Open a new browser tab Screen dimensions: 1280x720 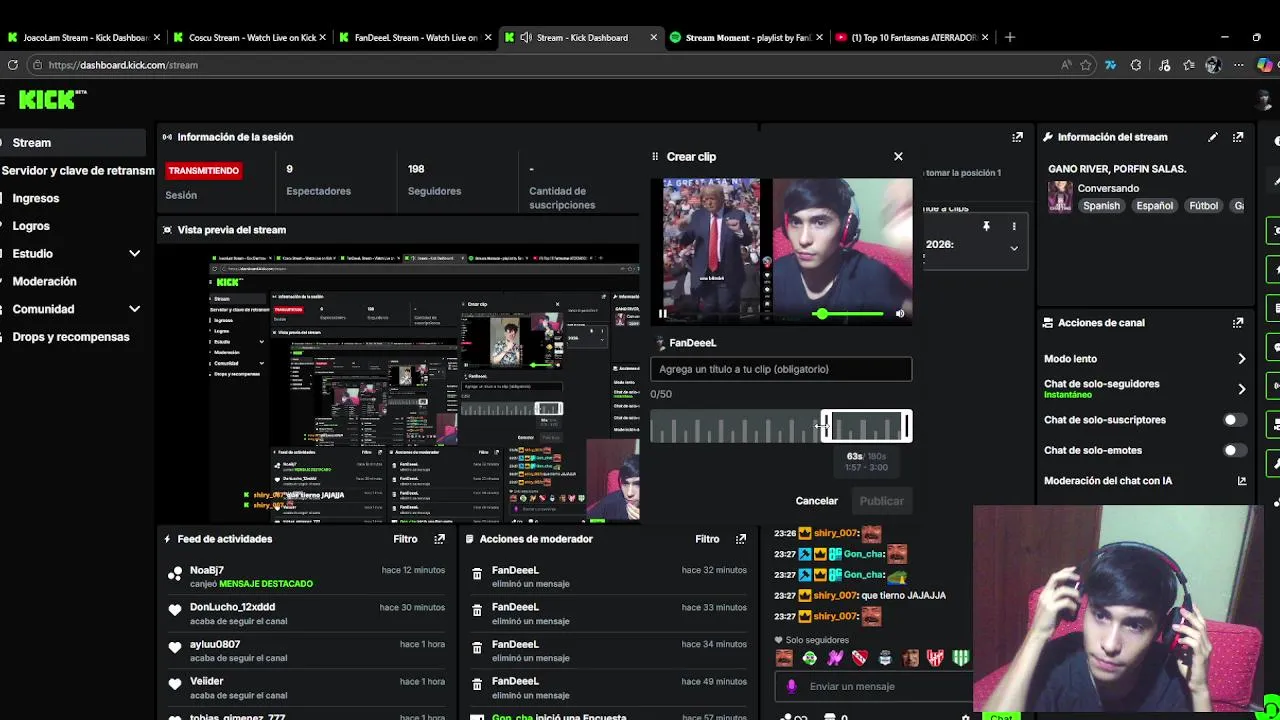coord(1010,38)
